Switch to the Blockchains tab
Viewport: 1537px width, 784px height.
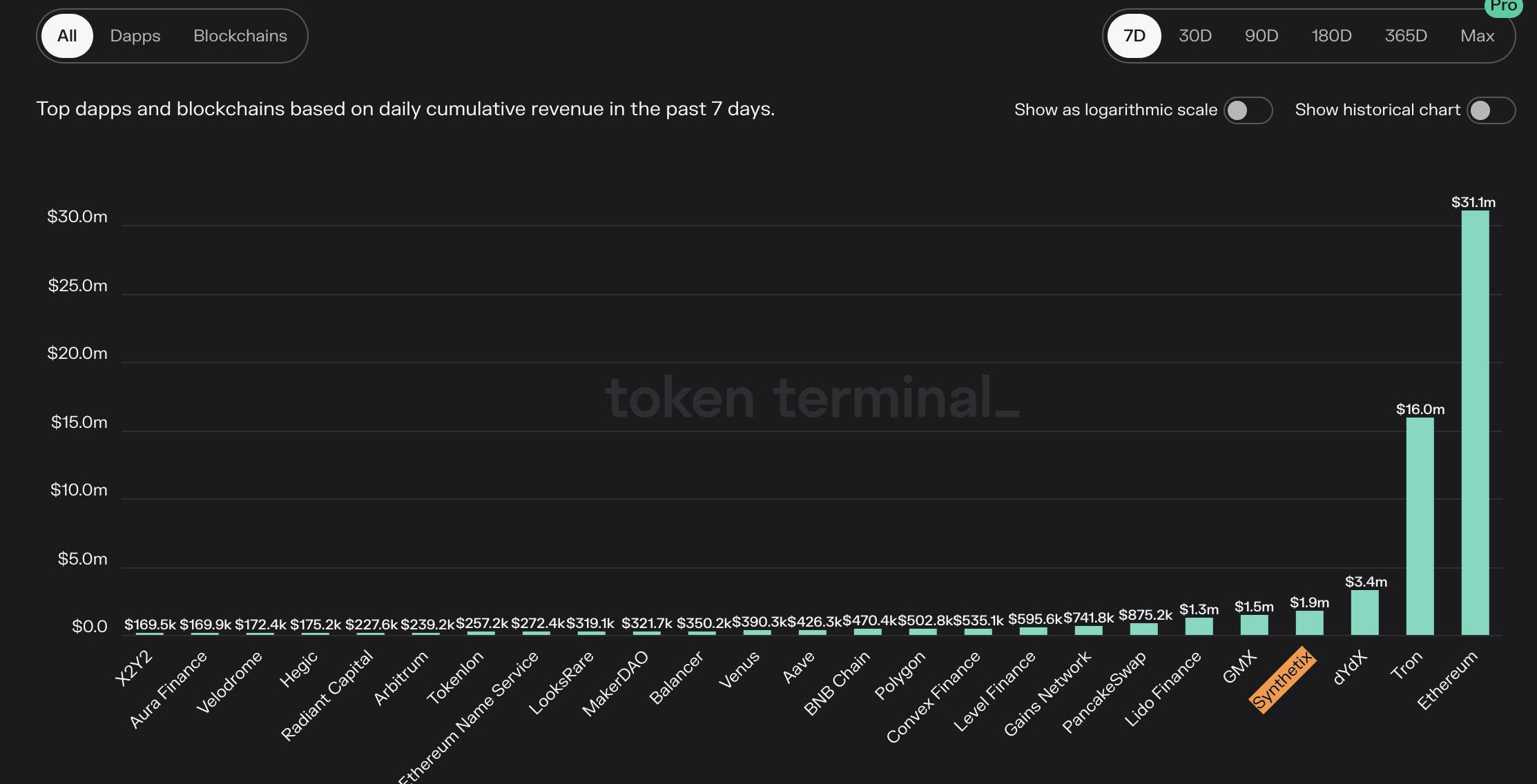pyautogui.click(x=240, y=36)
